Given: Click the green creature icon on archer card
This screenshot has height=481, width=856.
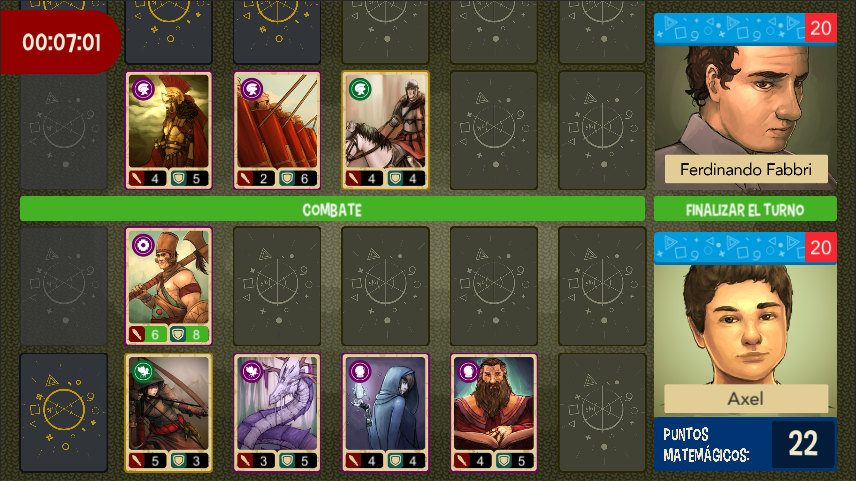Looking at the screenshot, I should pyautogui.click(x=144, y=372).
